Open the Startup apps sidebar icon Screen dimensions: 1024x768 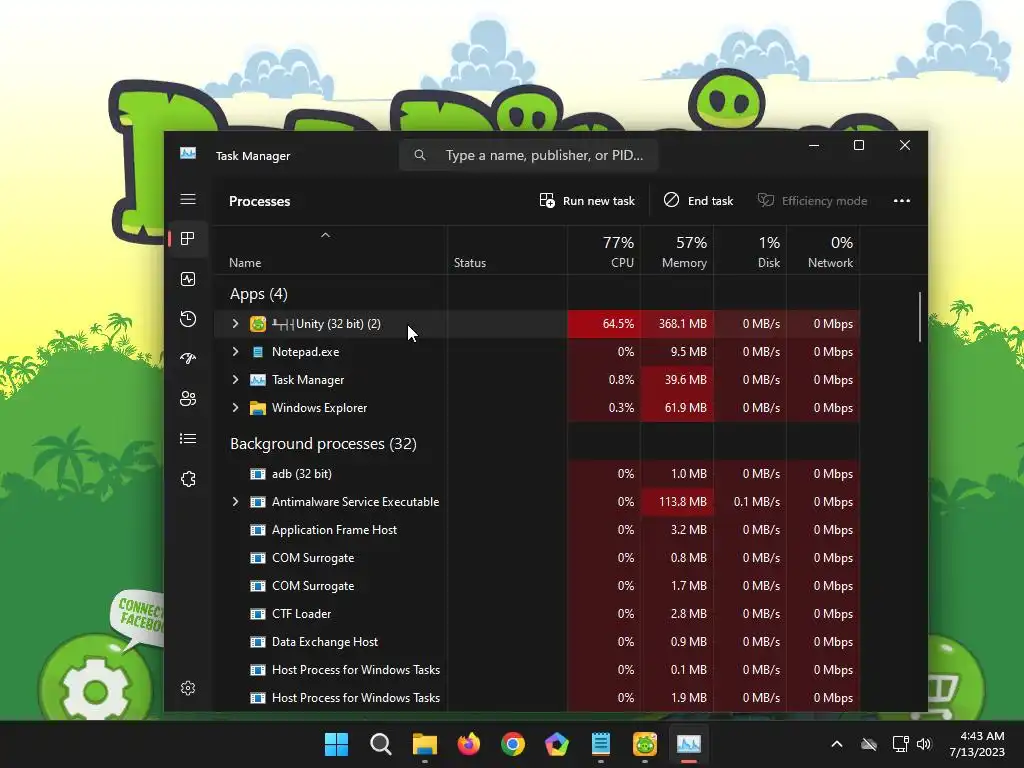point(188,359)
